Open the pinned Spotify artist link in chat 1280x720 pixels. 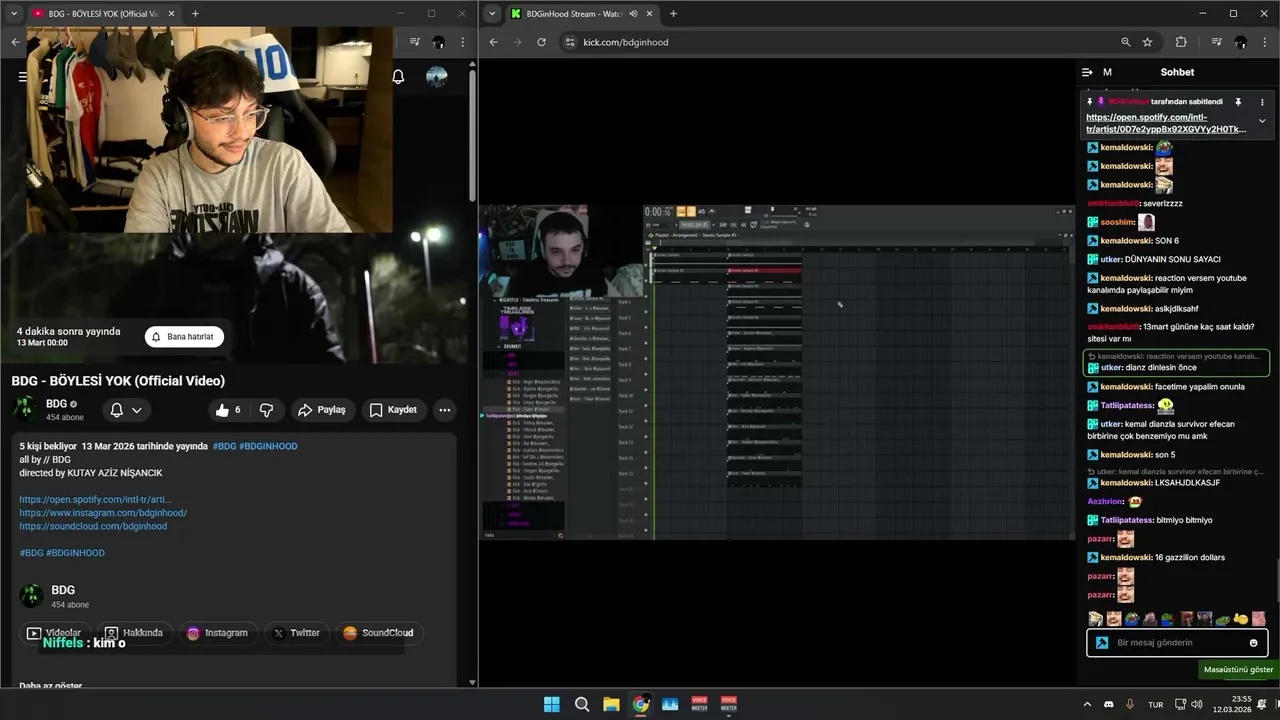click(x=1166, y=123)
